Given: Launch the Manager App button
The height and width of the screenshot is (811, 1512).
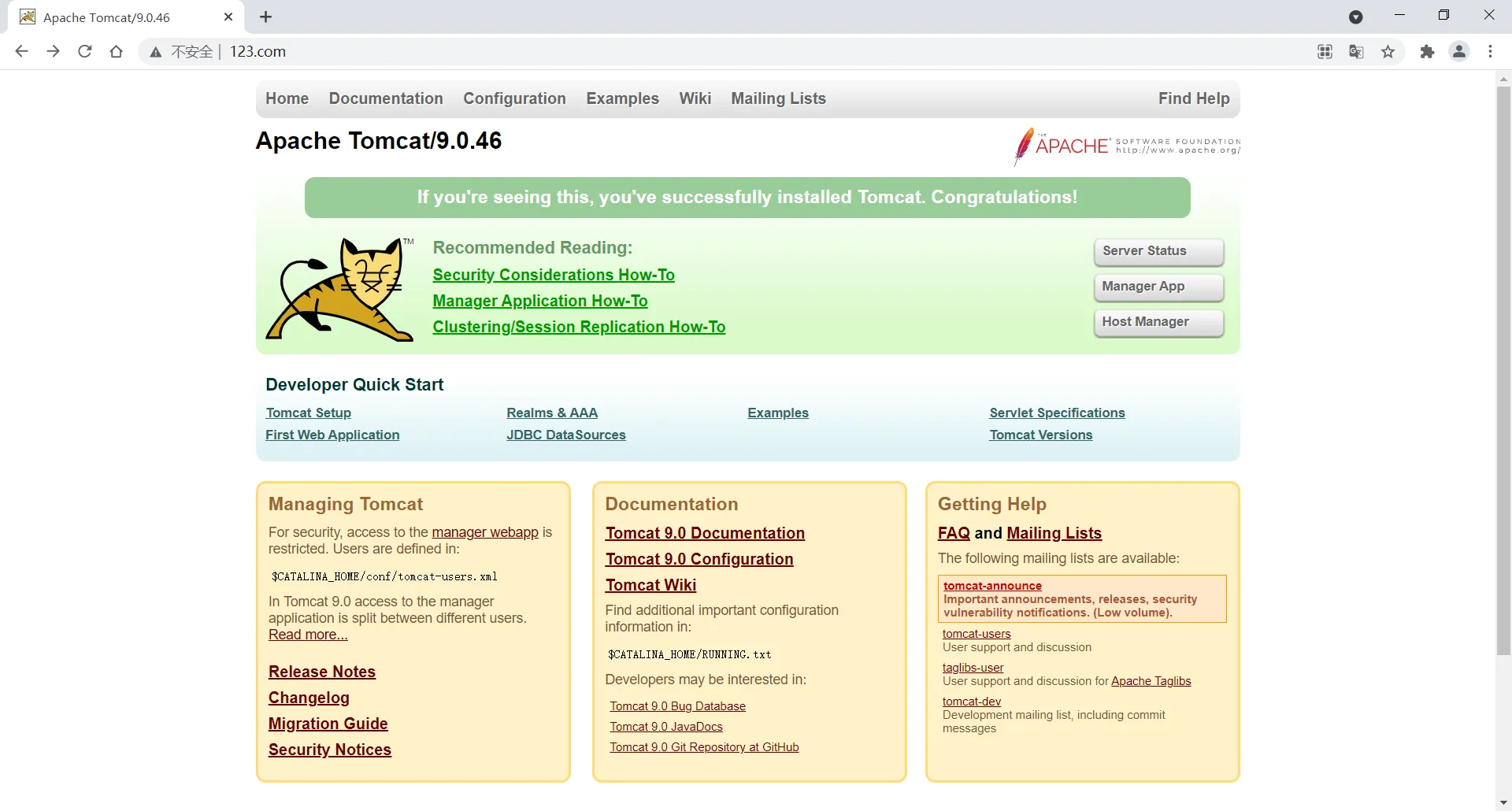Looking at the screenshot, I should [1158, 287].
